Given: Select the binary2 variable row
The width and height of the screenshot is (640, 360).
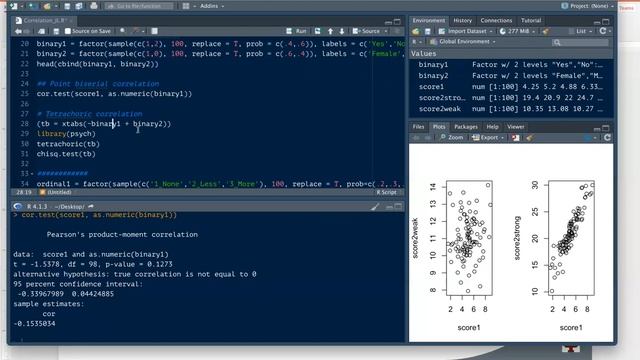Looking at the screenshot, I should click(x=511, y=76).
